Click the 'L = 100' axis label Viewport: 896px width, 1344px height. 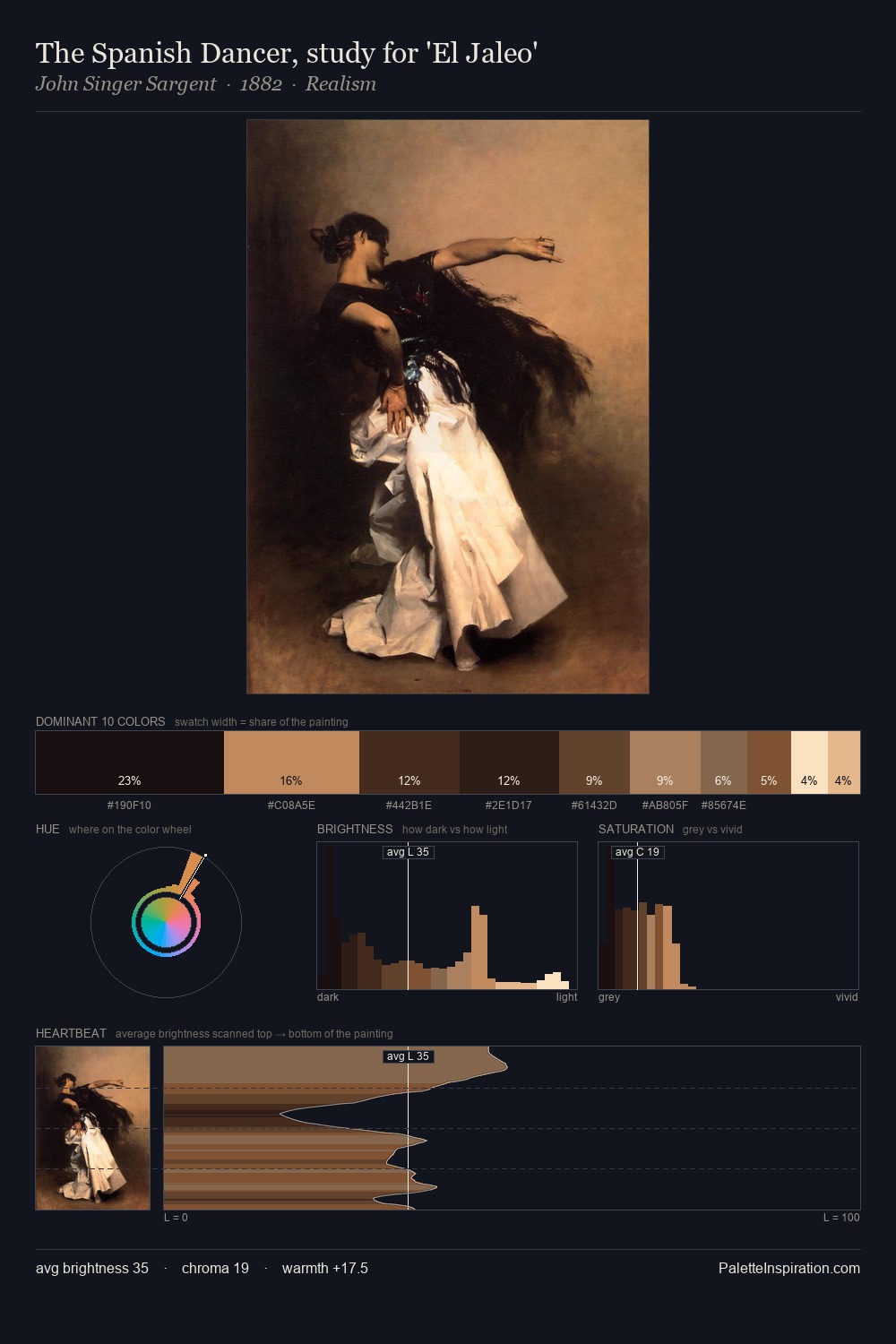(841, 1218)
